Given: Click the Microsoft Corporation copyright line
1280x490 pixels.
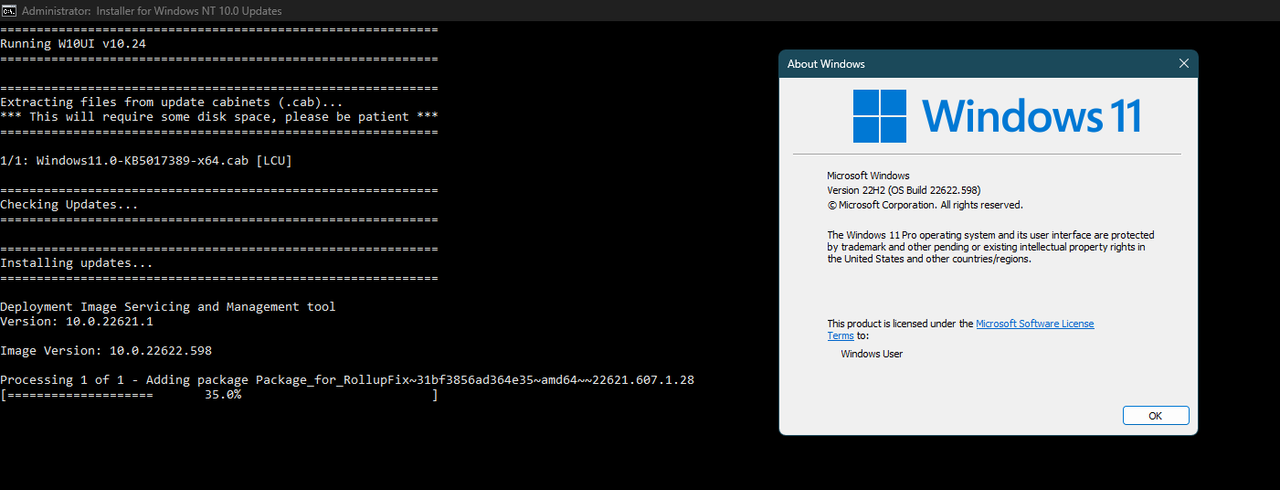Looking at the screenshot, I should pyautogui.click(x=925, y=205).
